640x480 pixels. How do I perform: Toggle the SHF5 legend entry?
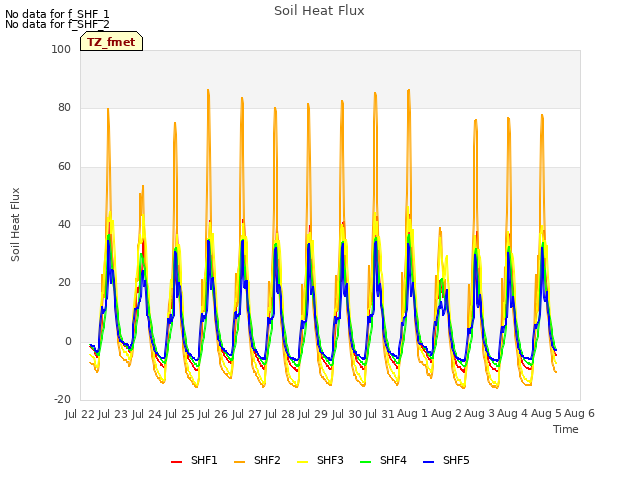pos(446,460)
